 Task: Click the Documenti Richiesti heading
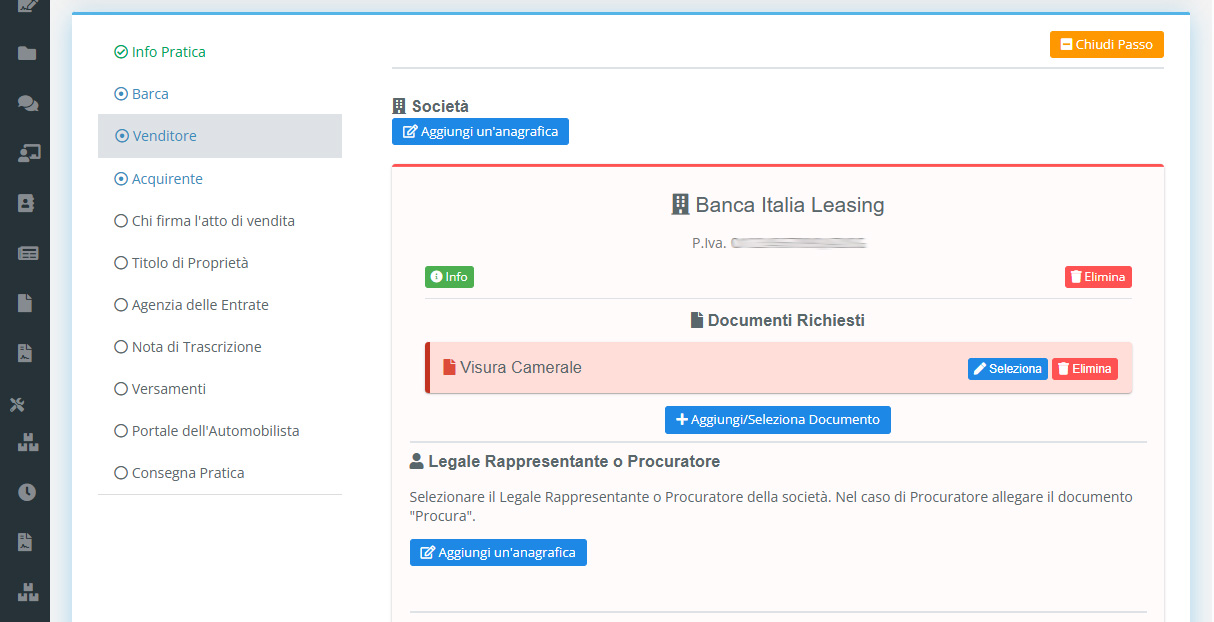coord(786,320)
